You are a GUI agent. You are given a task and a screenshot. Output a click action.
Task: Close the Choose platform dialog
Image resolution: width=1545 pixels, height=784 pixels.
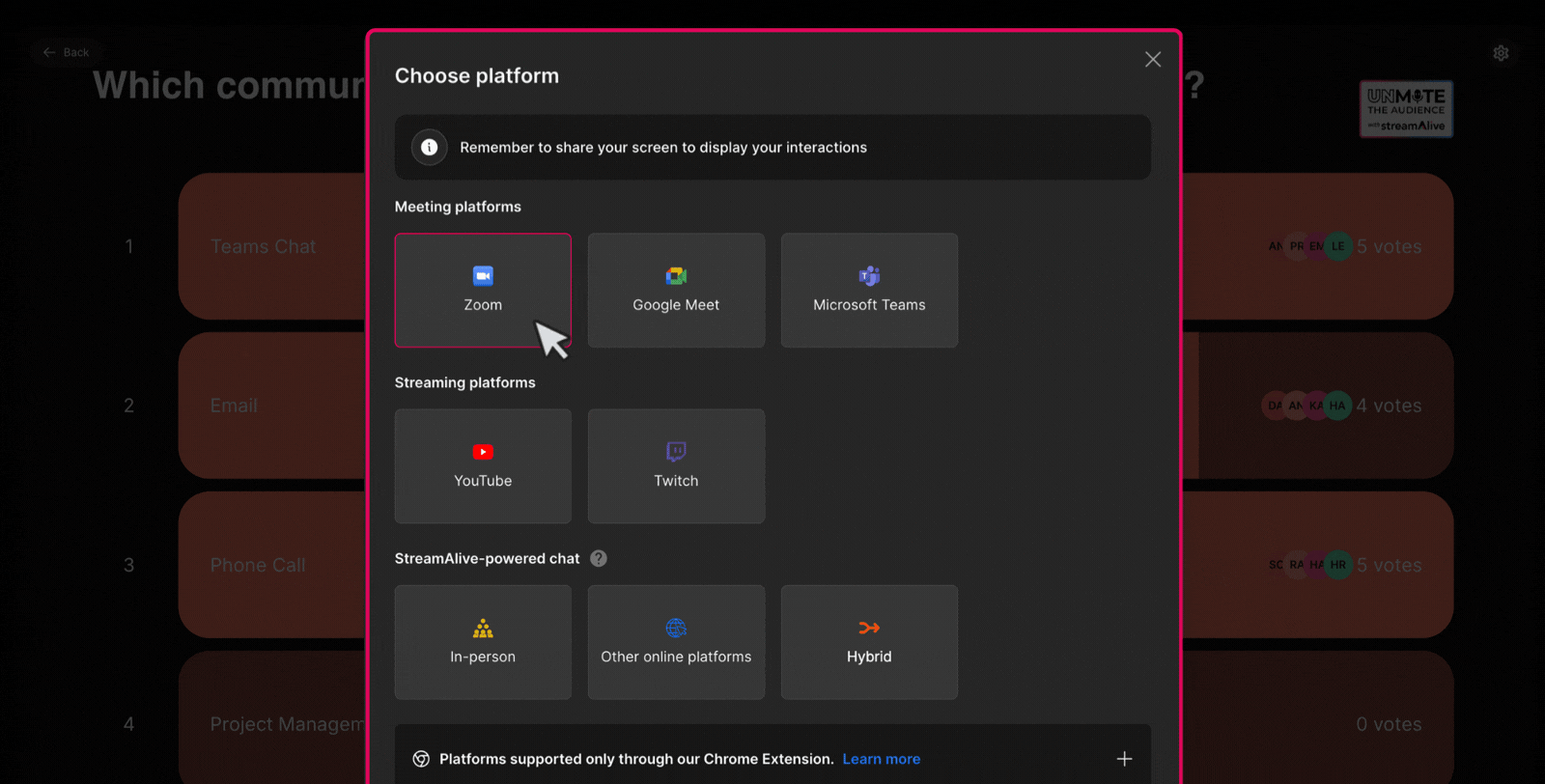click(1153, 60)
